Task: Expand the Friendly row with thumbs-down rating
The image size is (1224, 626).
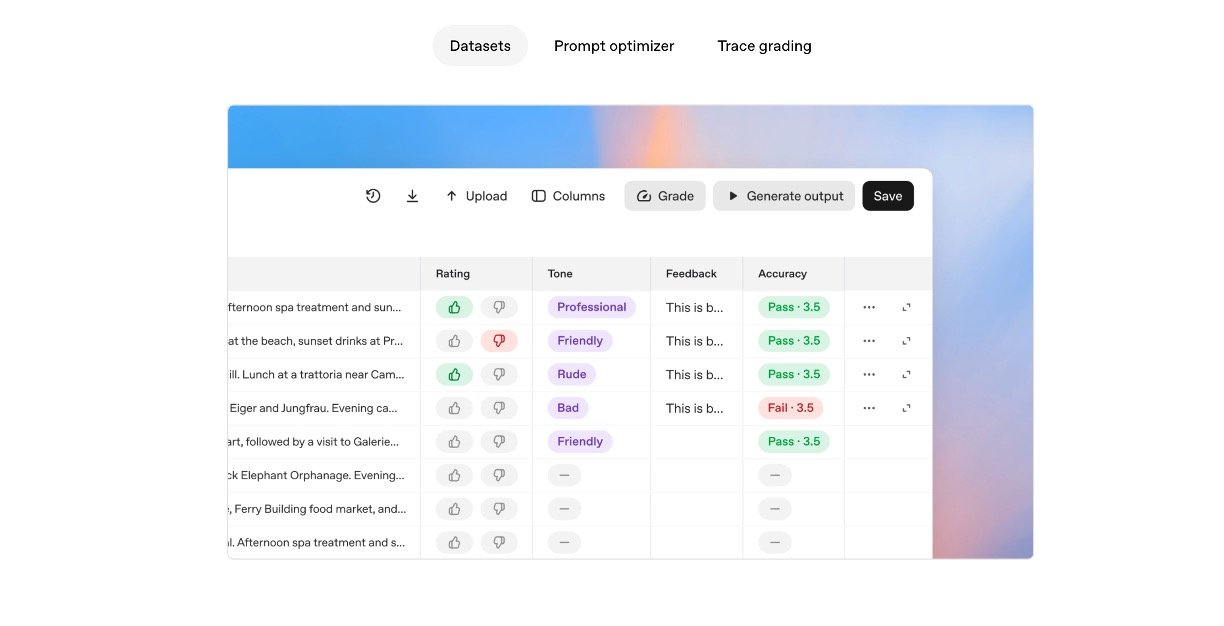Action: (906, 341)
